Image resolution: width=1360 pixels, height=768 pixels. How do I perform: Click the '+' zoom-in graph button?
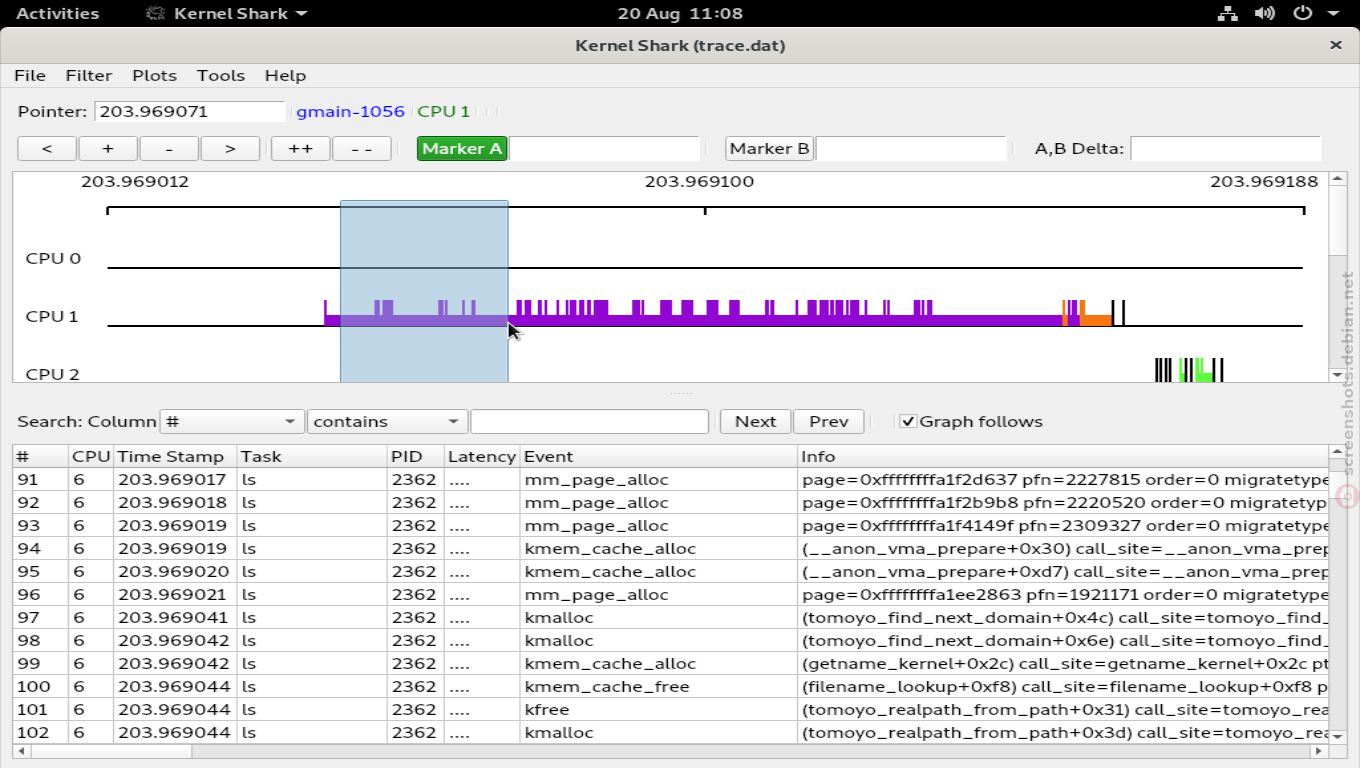108,148
